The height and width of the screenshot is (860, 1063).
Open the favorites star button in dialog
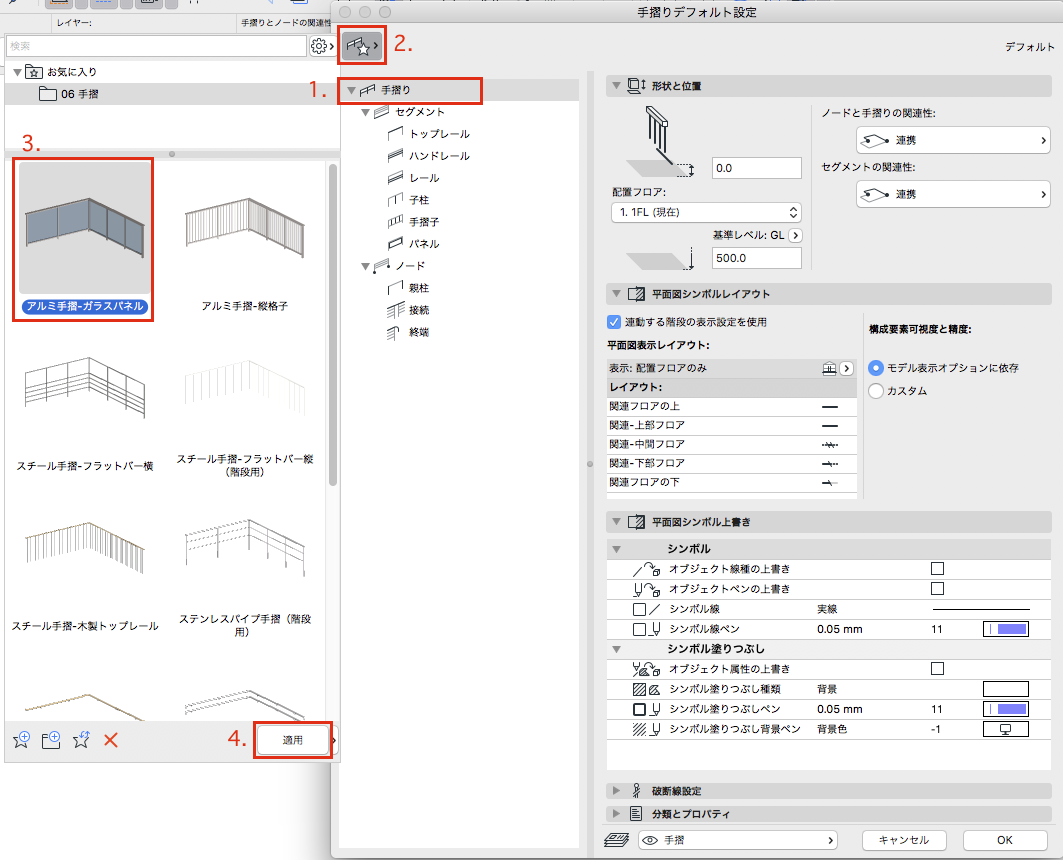click(x=361, y=46)
